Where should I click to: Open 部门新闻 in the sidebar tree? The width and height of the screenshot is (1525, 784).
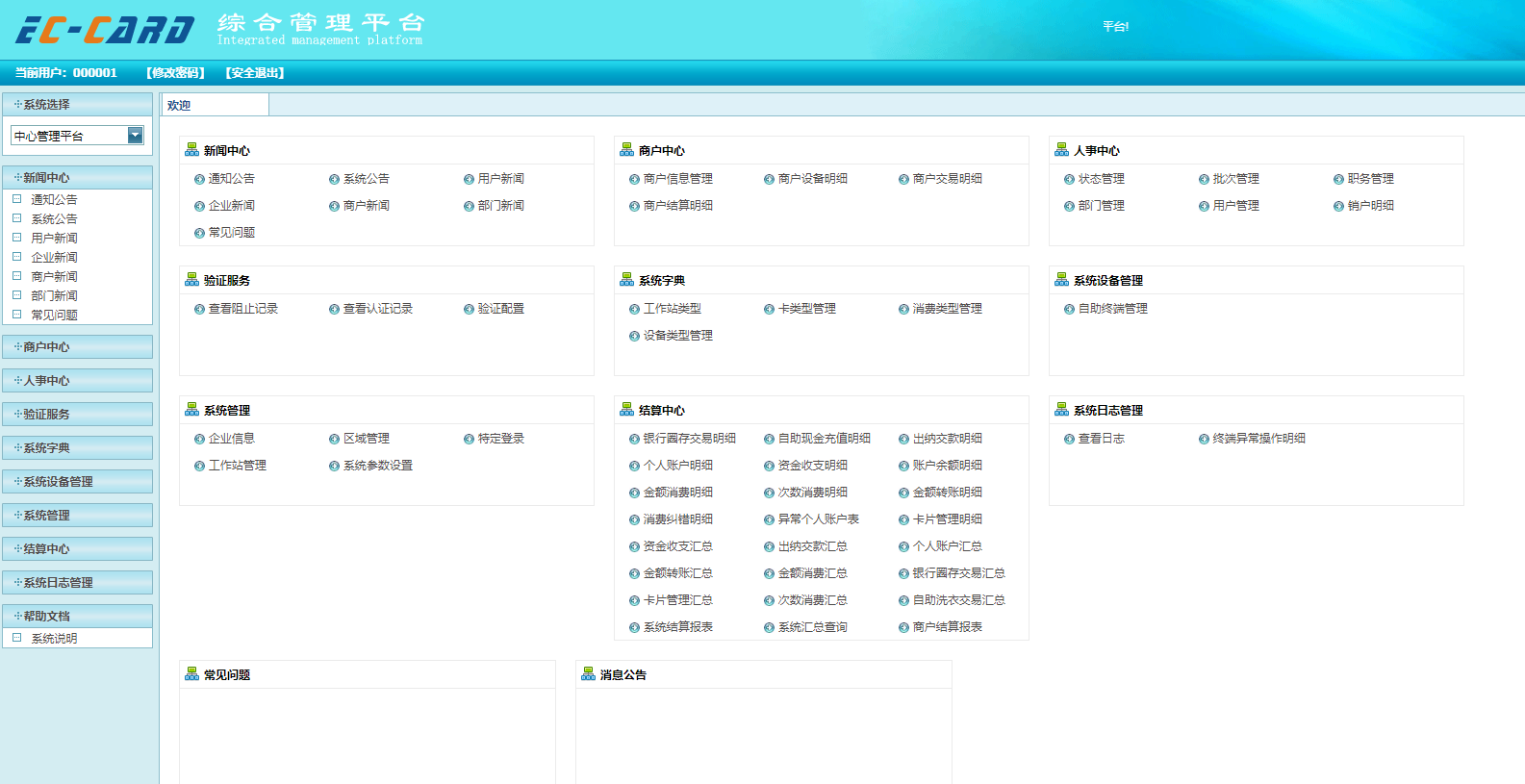coord(54,295)
